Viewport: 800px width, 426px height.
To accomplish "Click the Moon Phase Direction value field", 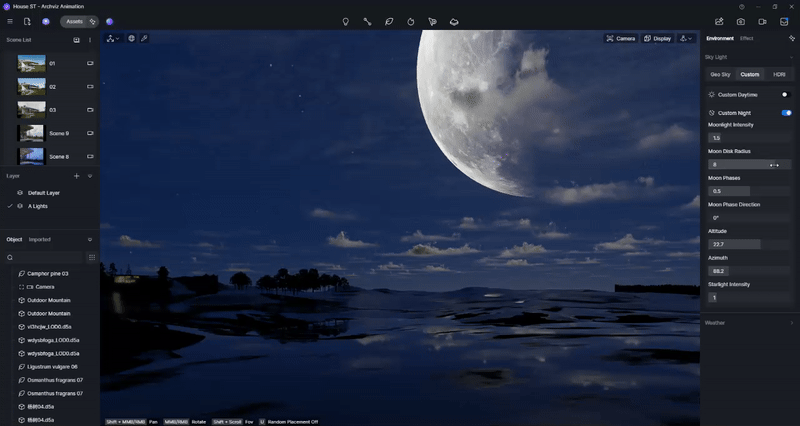I will (749, 217).
